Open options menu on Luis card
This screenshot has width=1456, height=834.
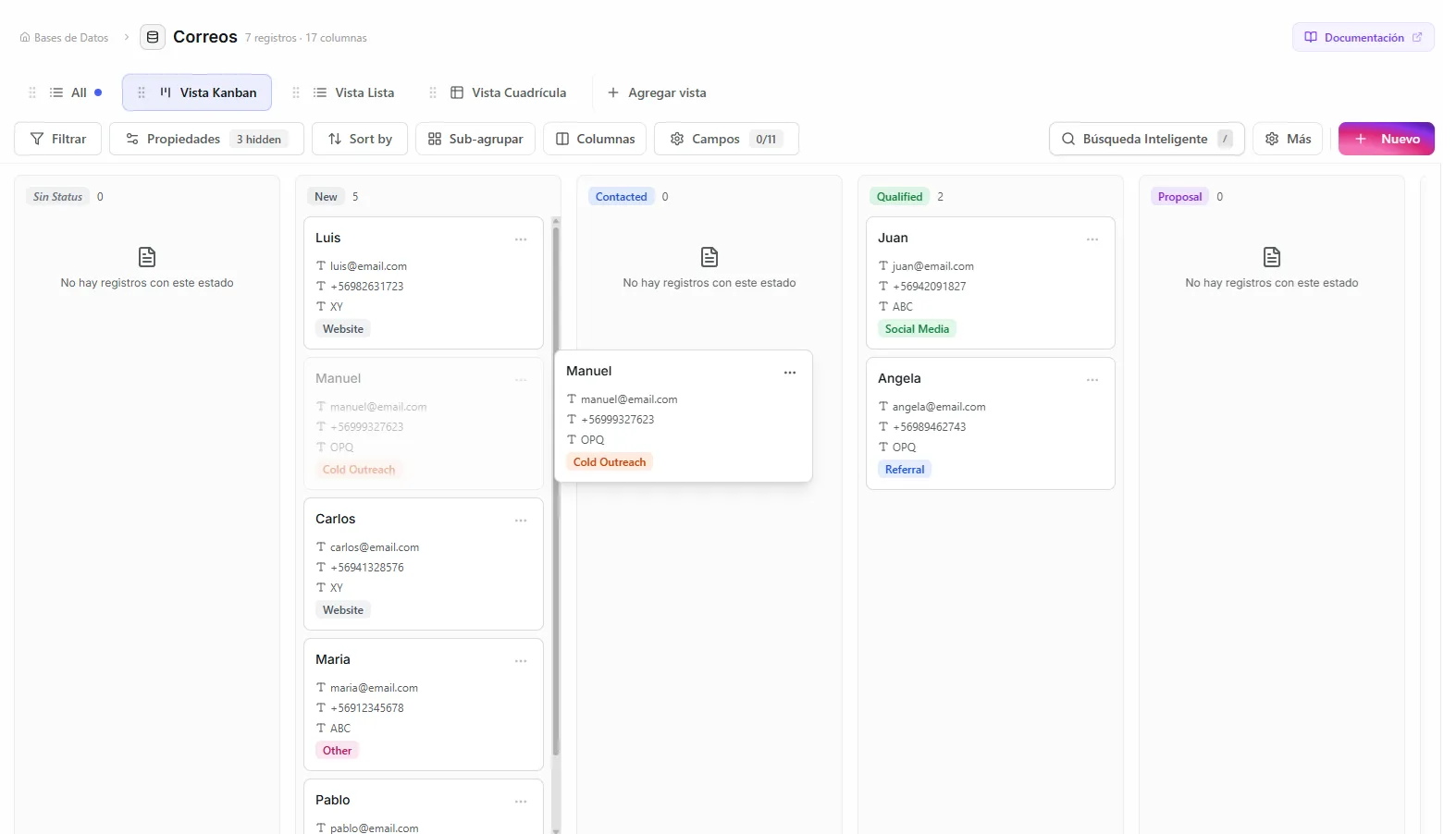[x=521, y=239]
